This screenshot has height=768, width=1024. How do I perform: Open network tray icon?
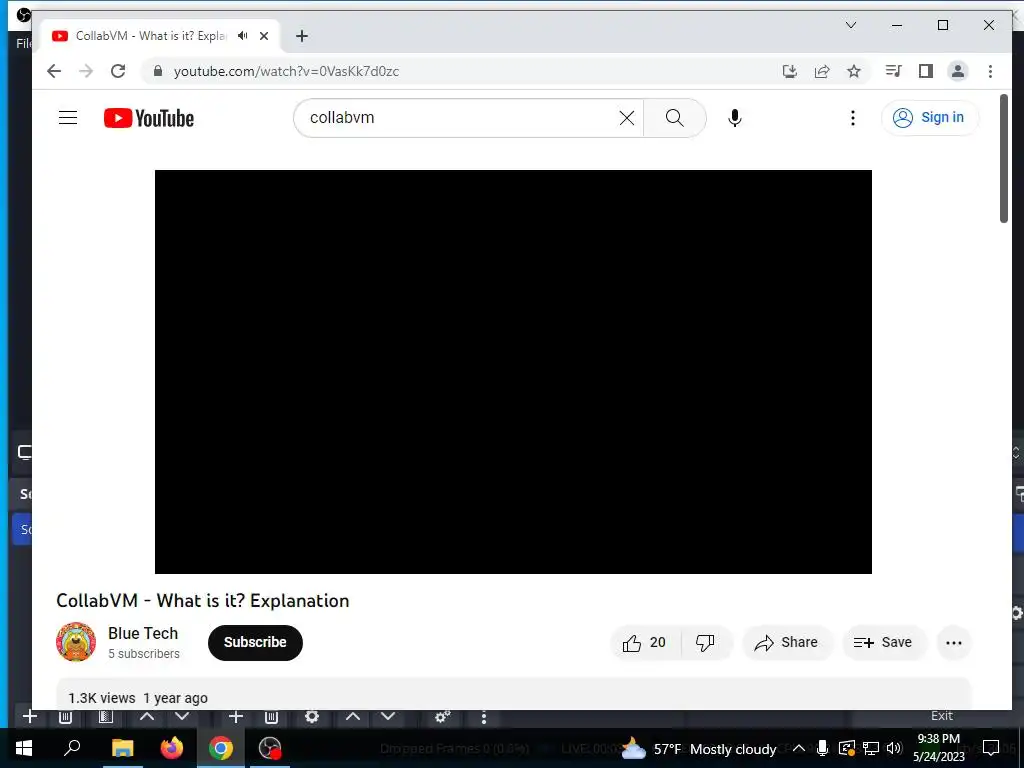pos(871,748)
